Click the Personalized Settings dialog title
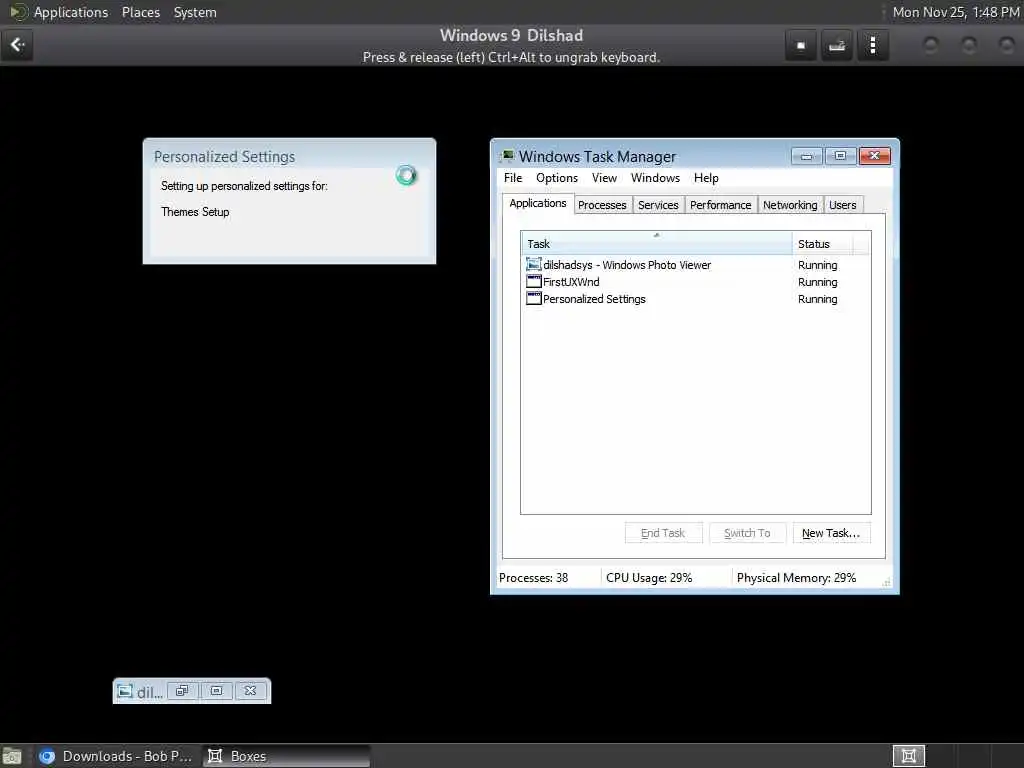The height and width of the screenshot is (768, 1024). click(224, 157)
